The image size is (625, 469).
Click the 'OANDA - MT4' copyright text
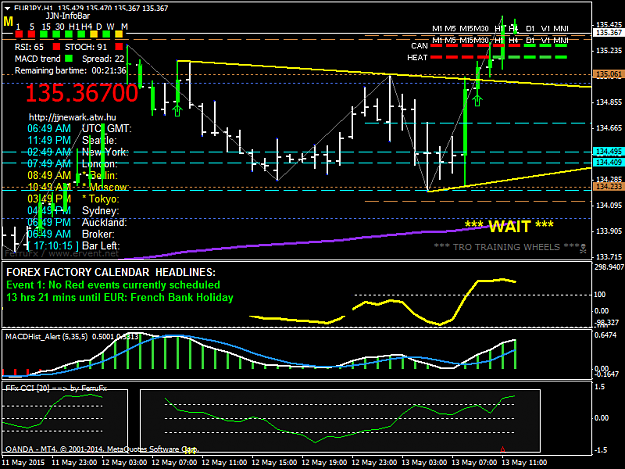pyautogui.click(x=102, y=449)
